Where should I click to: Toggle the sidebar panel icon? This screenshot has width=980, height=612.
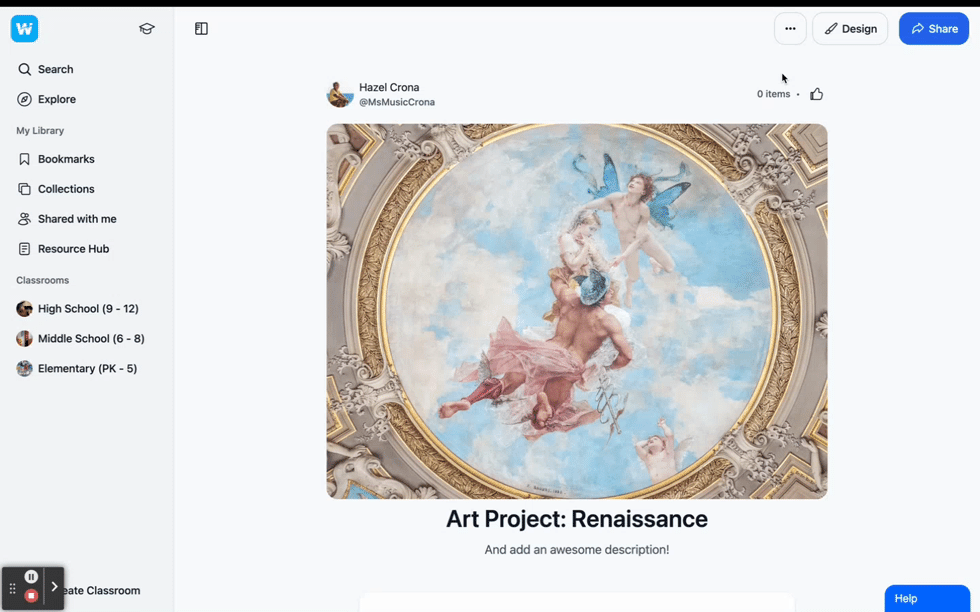pyautogui.click(x=201, y=29)
